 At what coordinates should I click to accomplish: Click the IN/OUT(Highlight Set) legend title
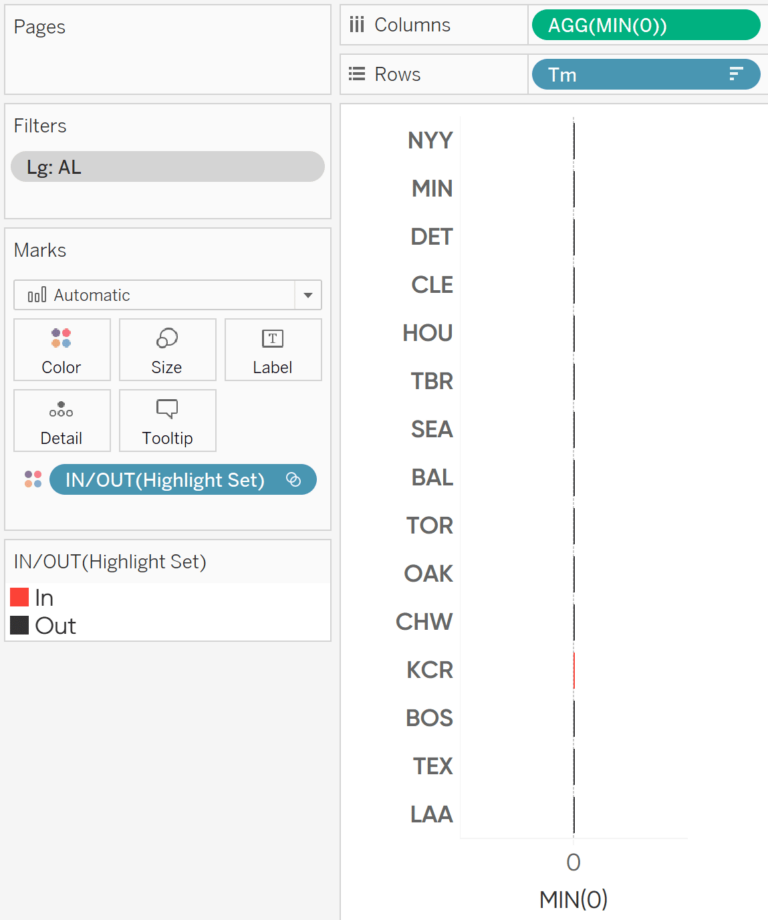pyautogui.click(x=109, y=561)
